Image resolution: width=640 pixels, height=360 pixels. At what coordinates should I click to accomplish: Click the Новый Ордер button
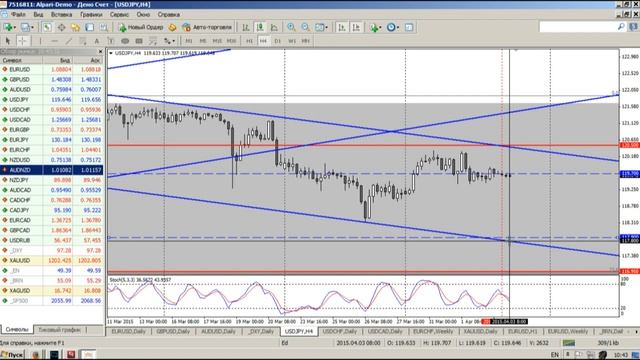click(x=141, y=27)
